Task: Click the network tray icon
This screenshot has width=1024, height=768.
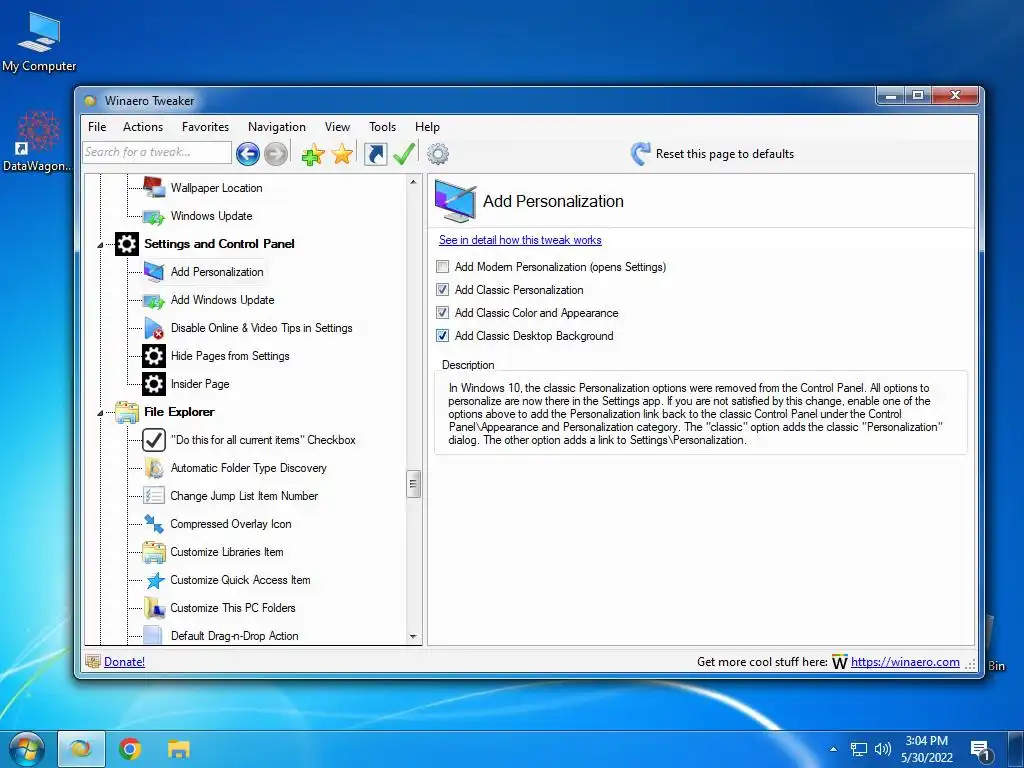Action: coord(858,749)
